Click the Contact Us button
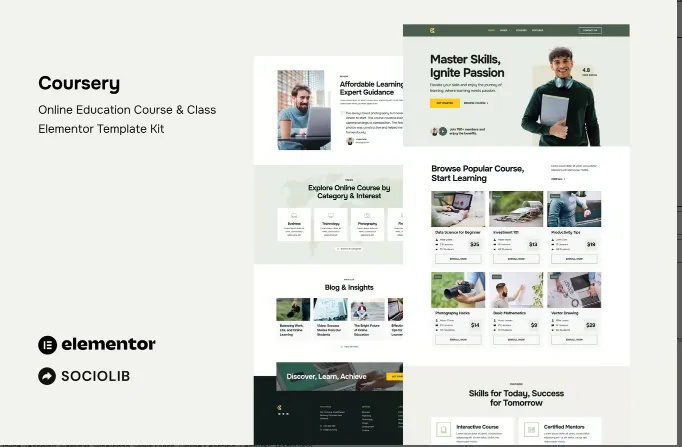The width and height of the screenshot is (682, 447). point(590,30)
